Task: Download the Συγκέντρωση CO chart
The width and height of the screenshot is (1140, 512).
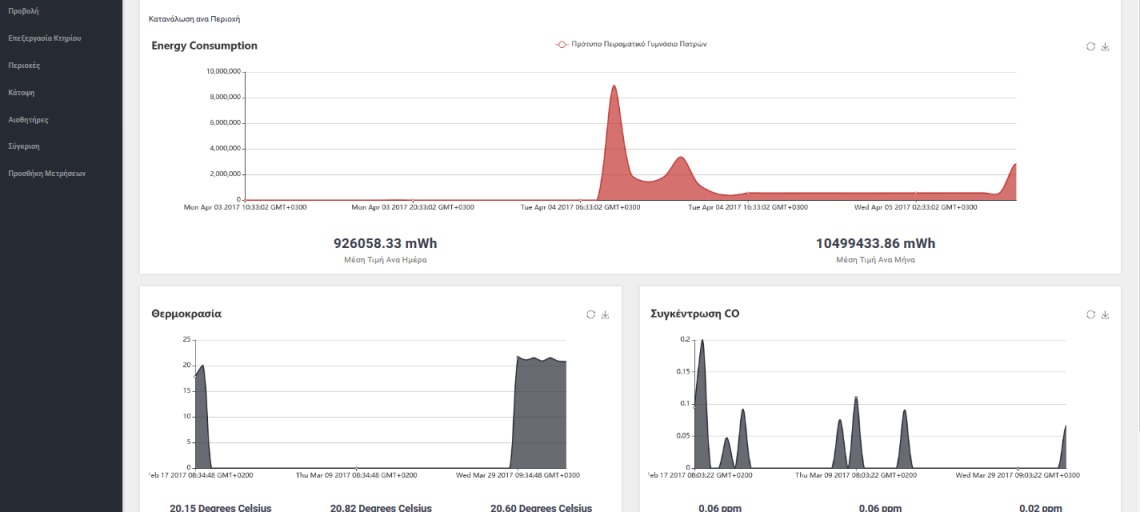Action: click(1105, 314)
